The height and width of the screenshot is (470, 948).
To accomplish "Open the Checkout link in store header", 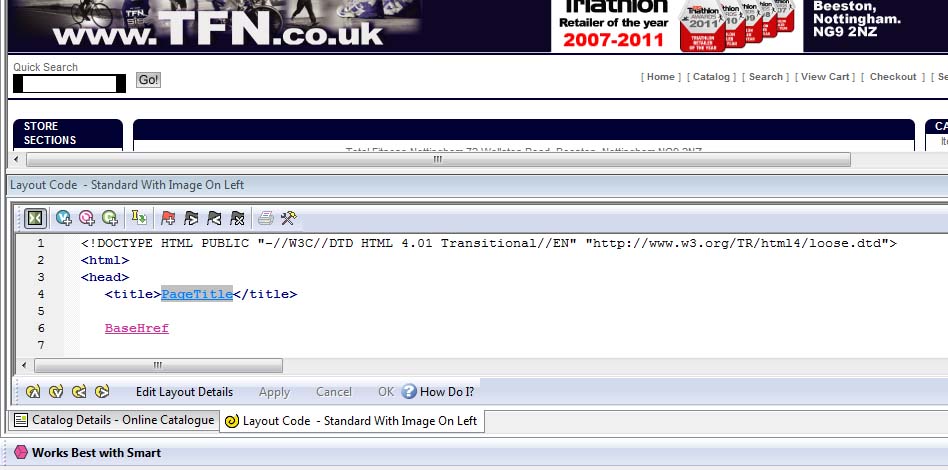I will [x=892, y=77].
